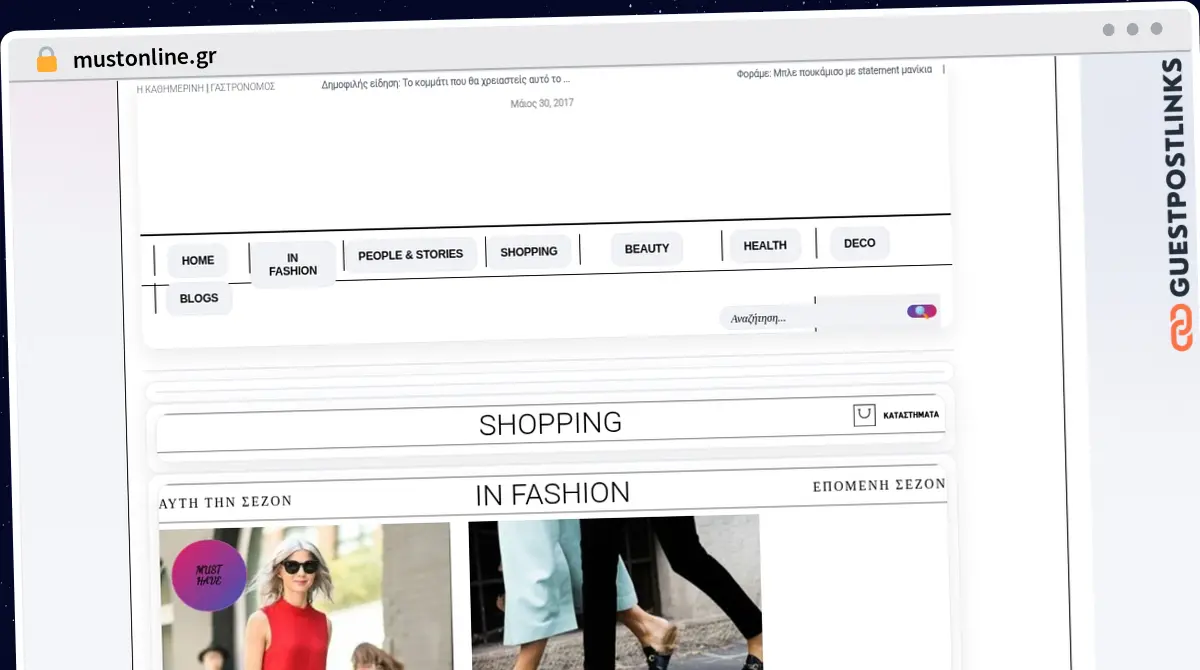Open the street style legs photo
1200x670 pixels.
tap(615, 593)
